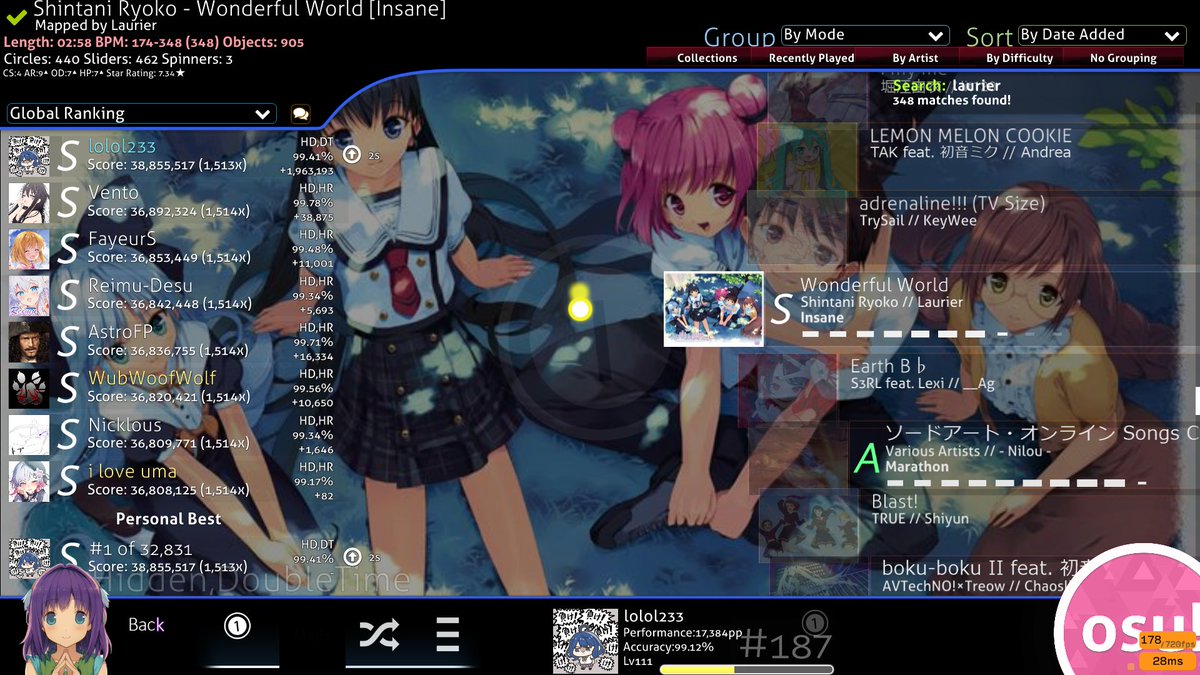Select the By Artist tab
This screenshot has height=675, width=1200.
(x=915, y=58)
